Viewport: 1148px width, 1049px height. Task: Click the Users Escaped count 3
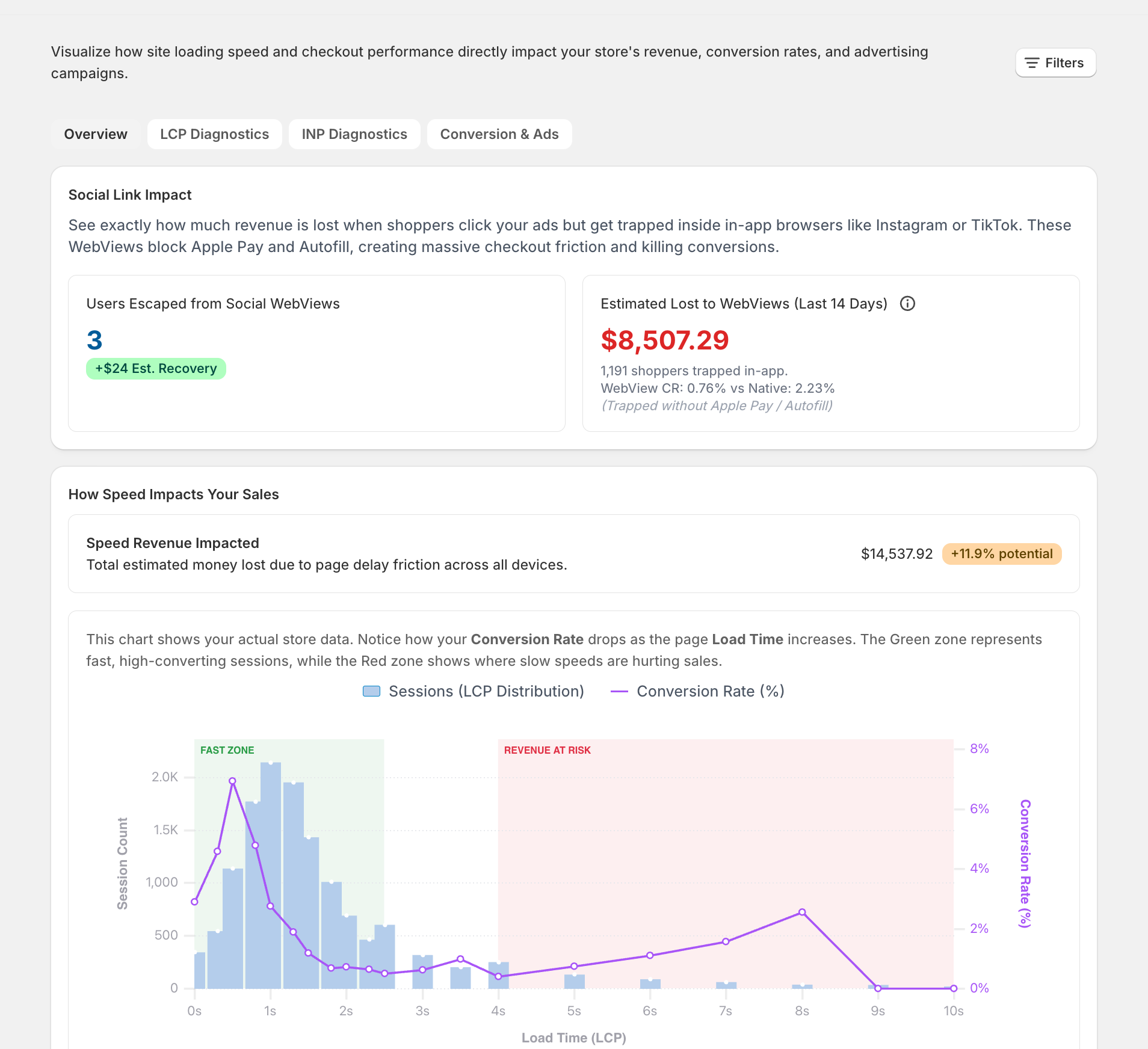(x=94, y=340)
